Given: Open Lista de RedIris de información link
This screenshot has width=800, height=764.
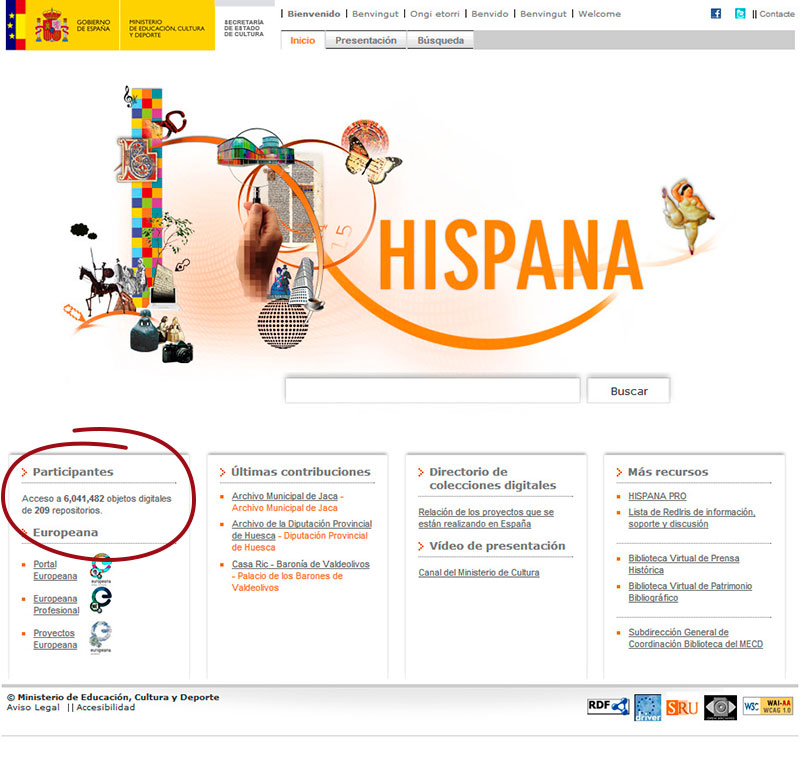Looking at the screenshot, I should pos(691,518).
